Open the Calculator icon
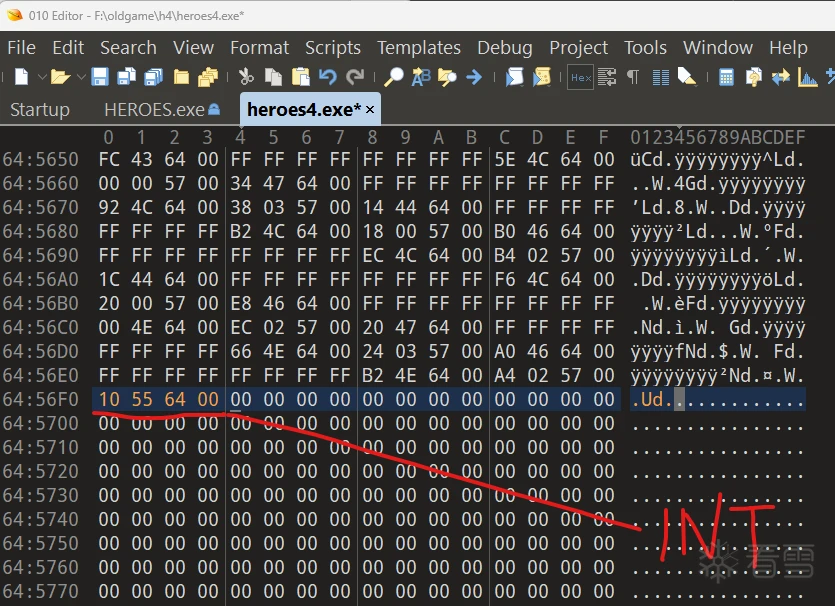 pyautogui.click(x=726, y=77)
